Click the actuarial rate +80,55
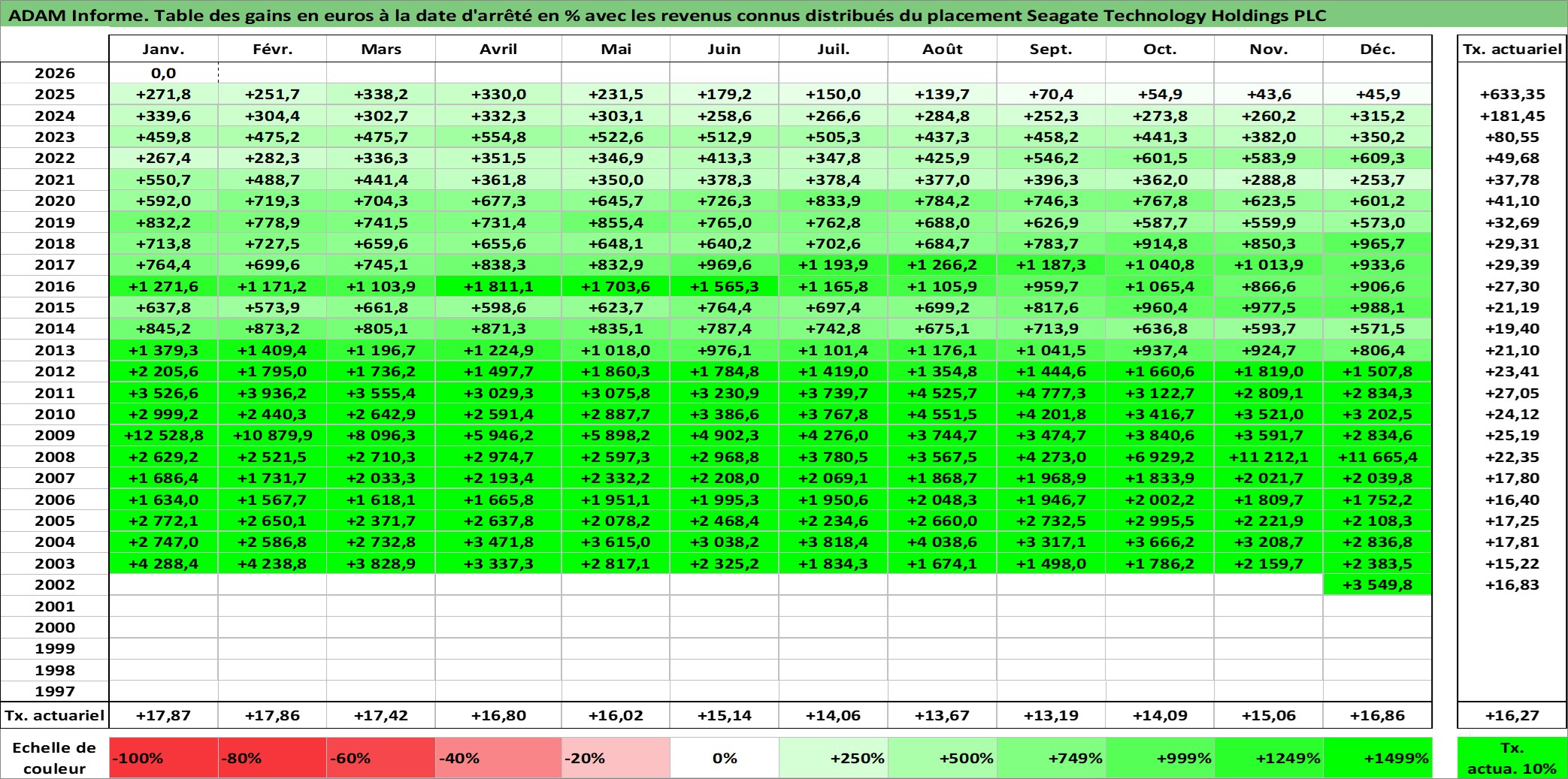Screen dimensions: 1568x779 [1512, 137]
